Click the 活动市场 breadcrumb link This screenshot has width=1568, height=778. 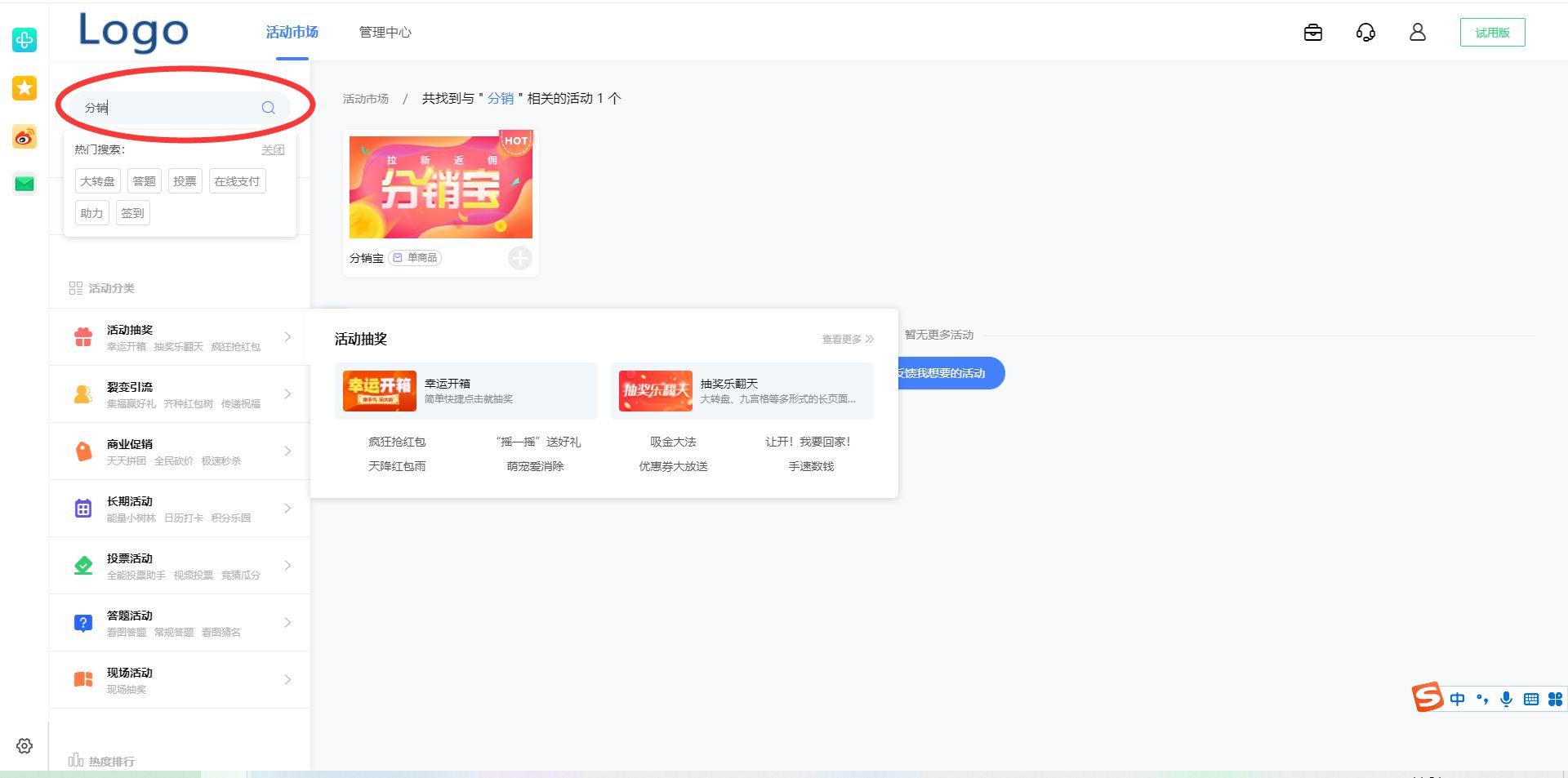(x=365, y=99)
